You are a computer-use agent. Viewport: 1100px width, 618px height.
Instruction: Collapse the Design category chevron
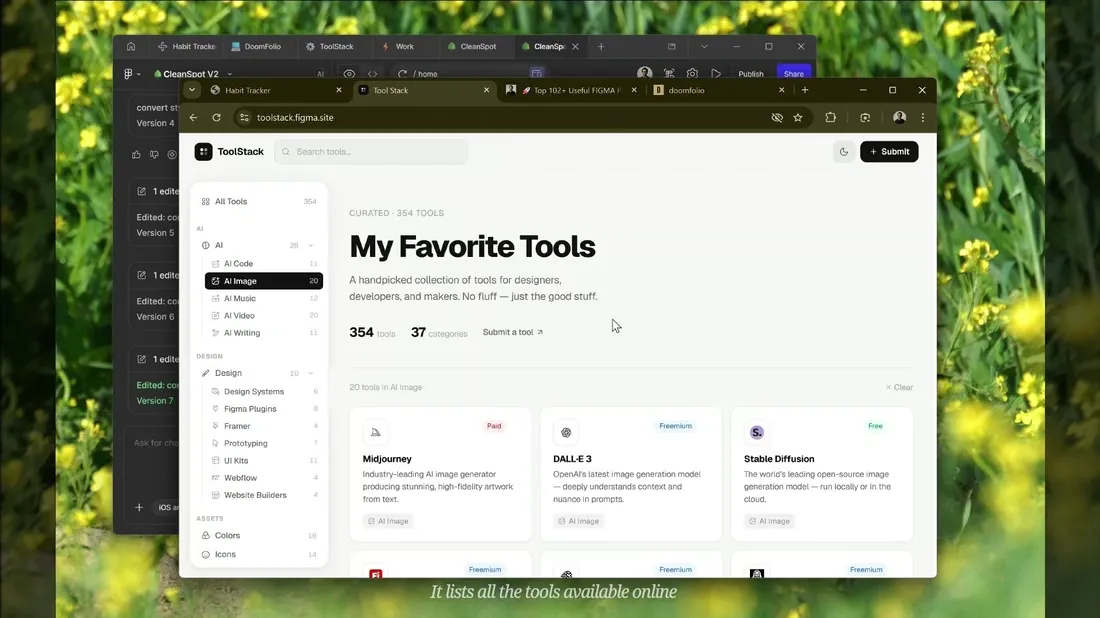[311, 373]
